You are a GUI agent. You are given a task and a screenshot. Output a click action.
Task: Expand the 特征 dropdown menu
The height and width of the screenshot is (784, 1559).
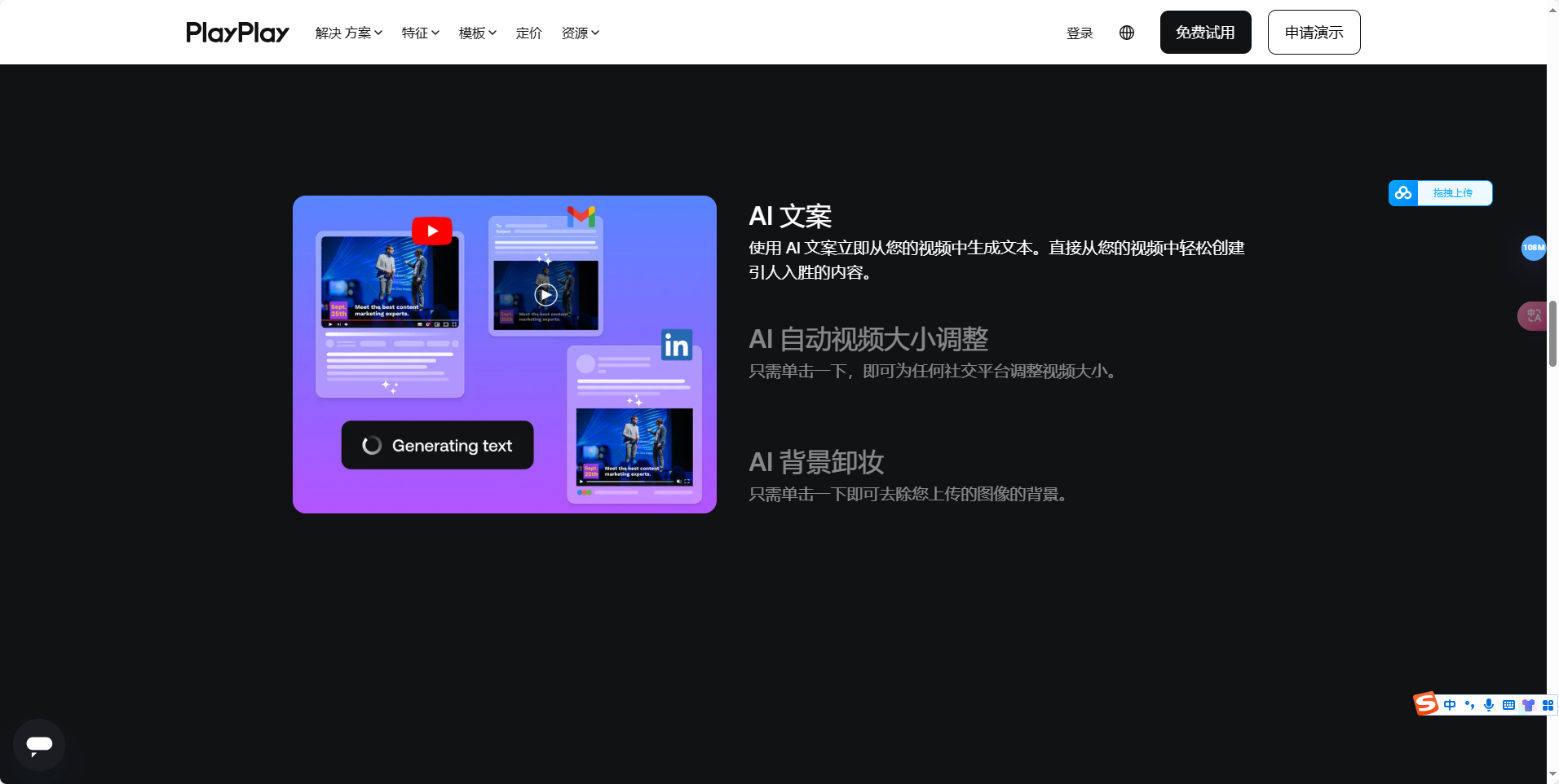(421, 33)
